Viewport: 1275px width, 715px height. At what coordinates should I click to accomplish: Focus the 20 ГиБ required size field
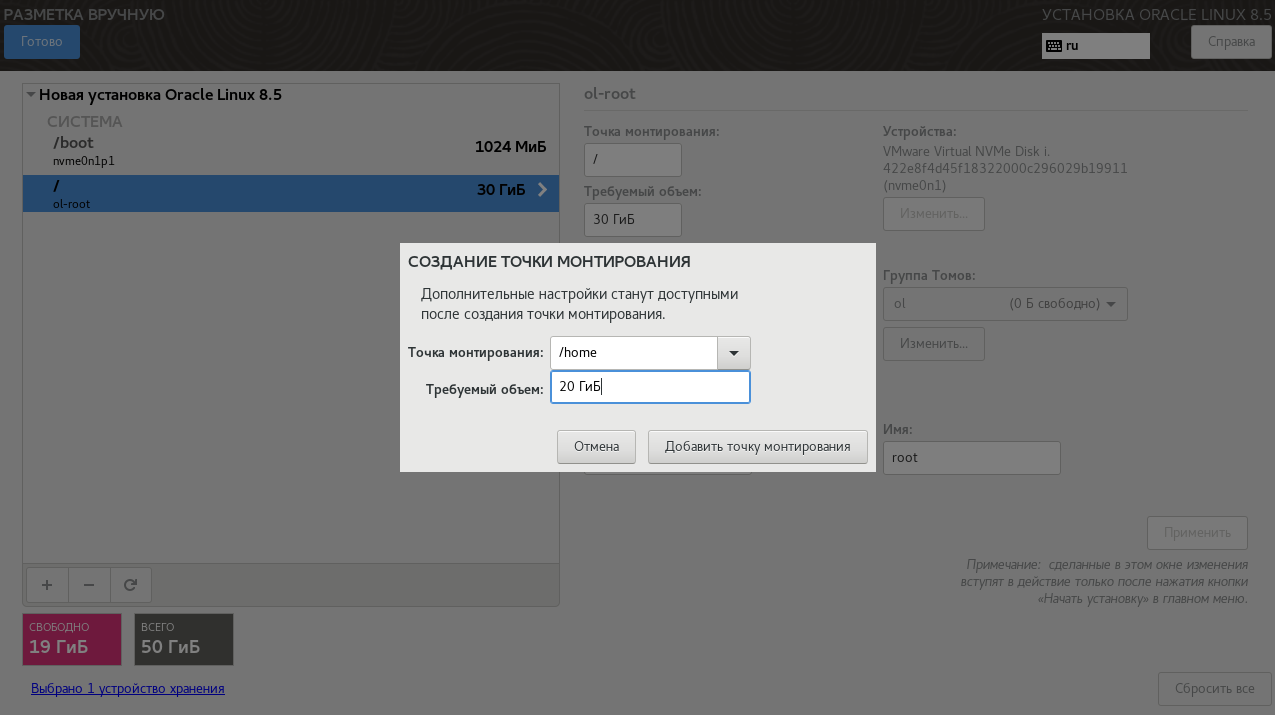point(650,388)
